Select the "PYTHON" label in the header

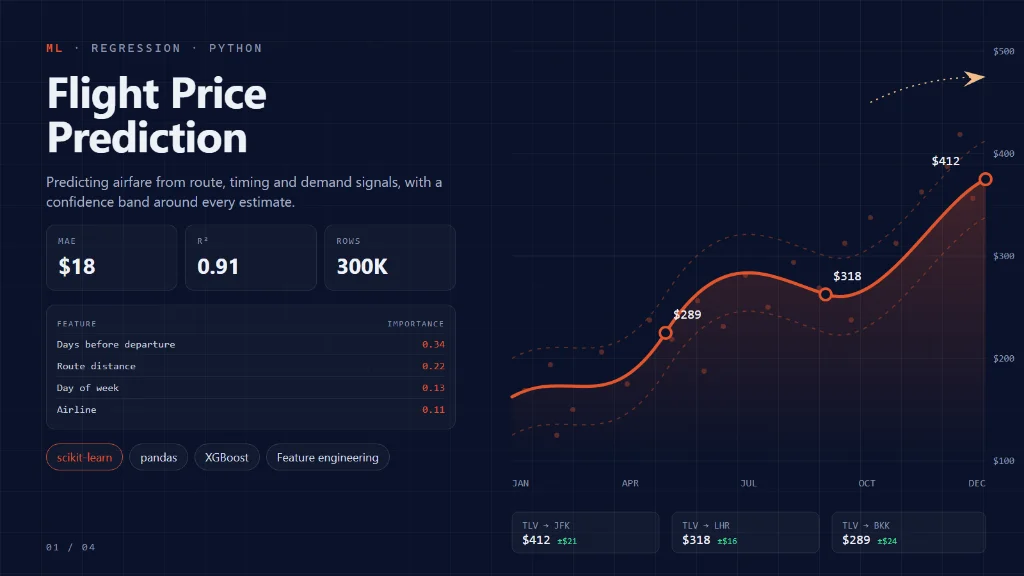pyautogui.click(x=236, y=48)
